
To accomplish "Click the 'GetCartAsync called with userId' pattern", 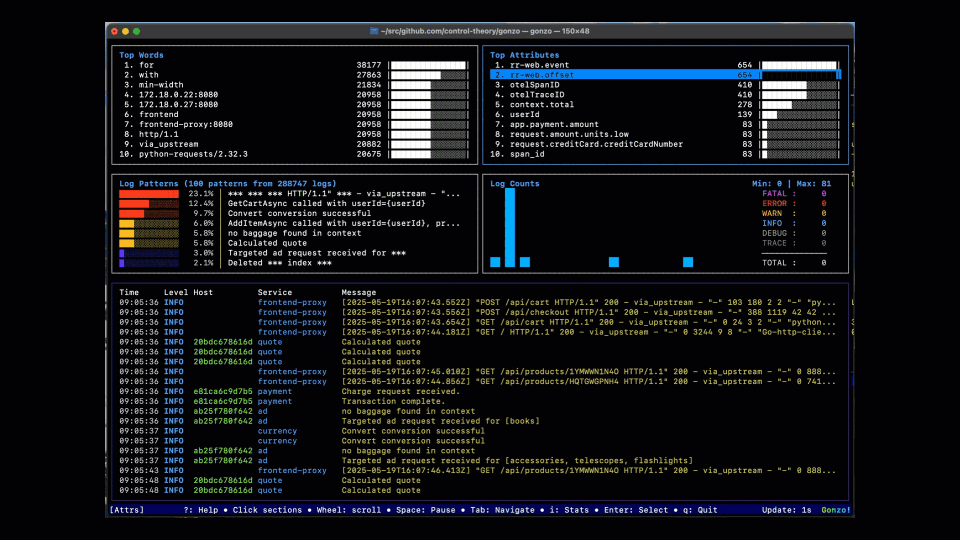I will click(326, 203).
